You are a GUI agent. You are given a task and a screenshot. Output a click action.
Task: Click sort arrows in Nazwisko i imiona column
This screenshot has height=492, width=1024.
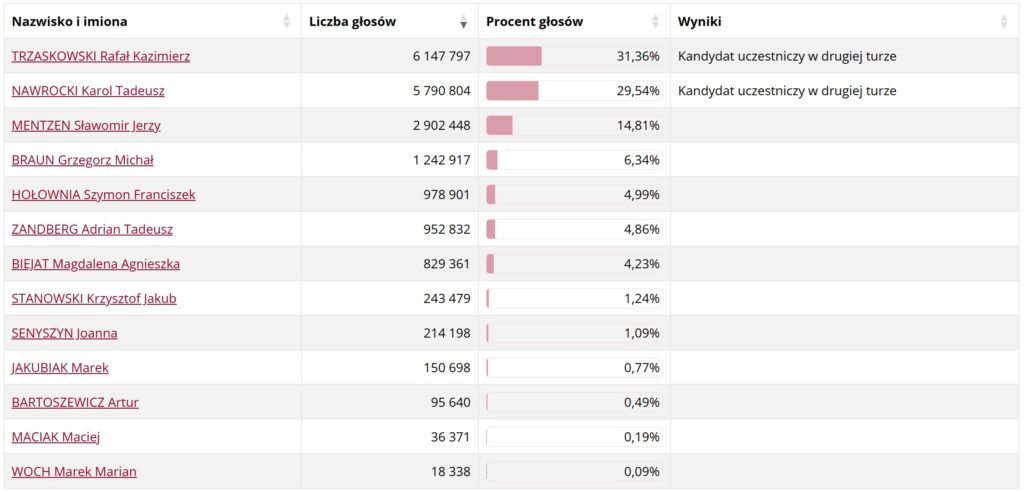tap(286, 22)
